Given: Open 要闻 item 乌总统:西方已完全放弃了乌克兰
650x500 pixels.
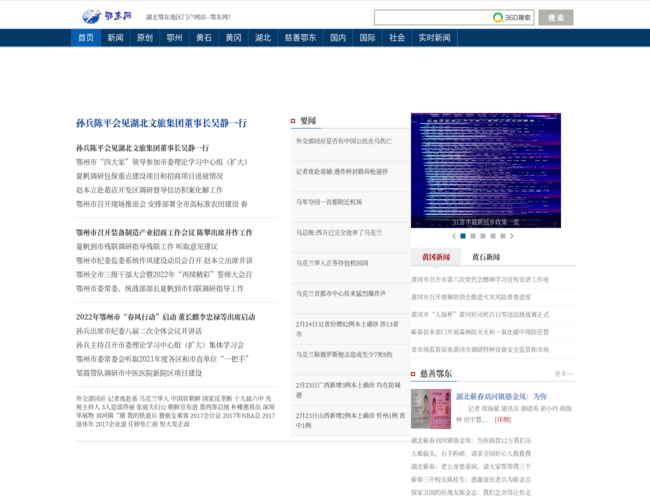Looking at the screenshot, I should pyautogui.click(x=339, y=233).
